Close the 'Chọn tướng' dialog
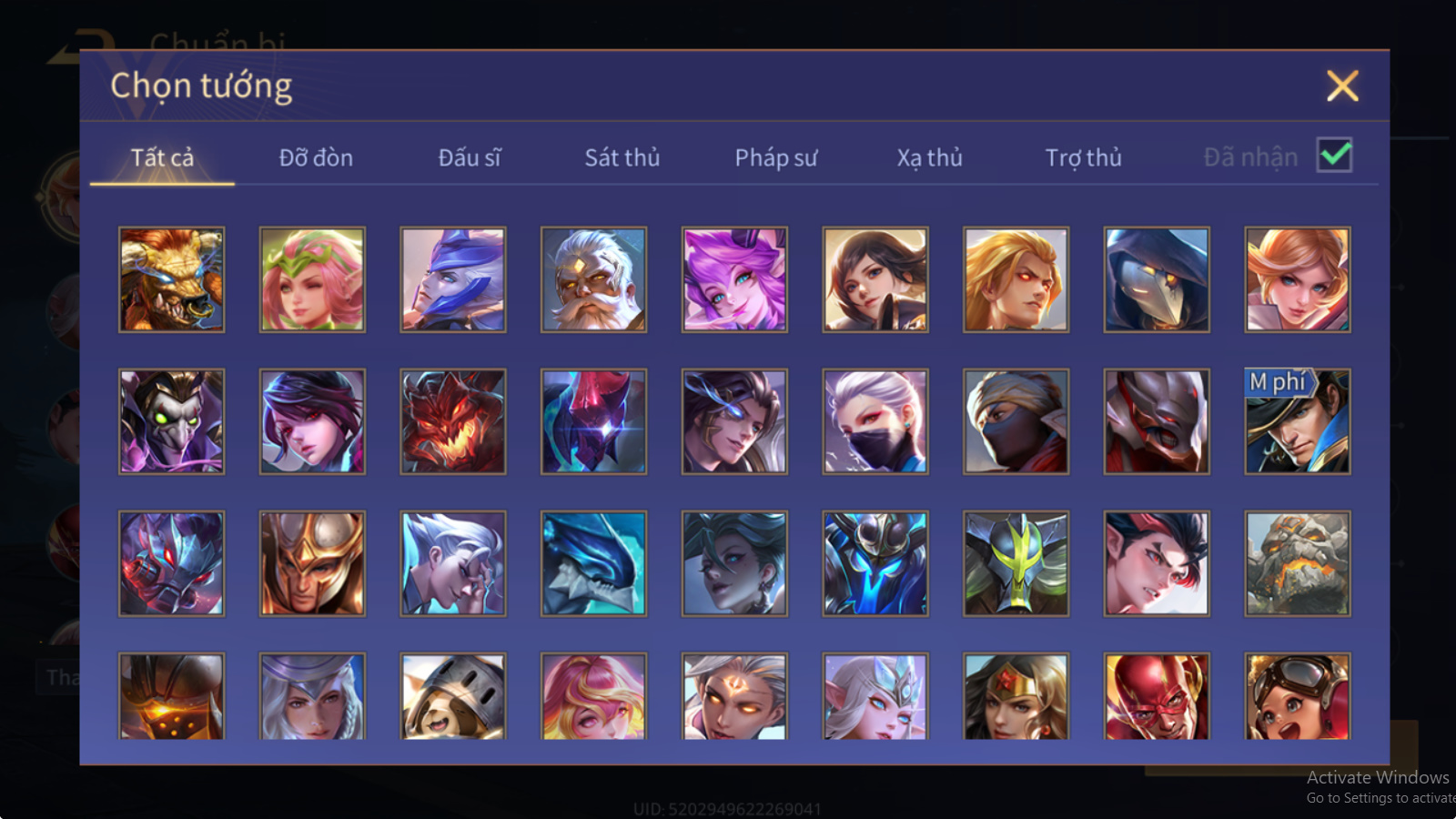The image size is (1456, 819). tap(1342, 86)
